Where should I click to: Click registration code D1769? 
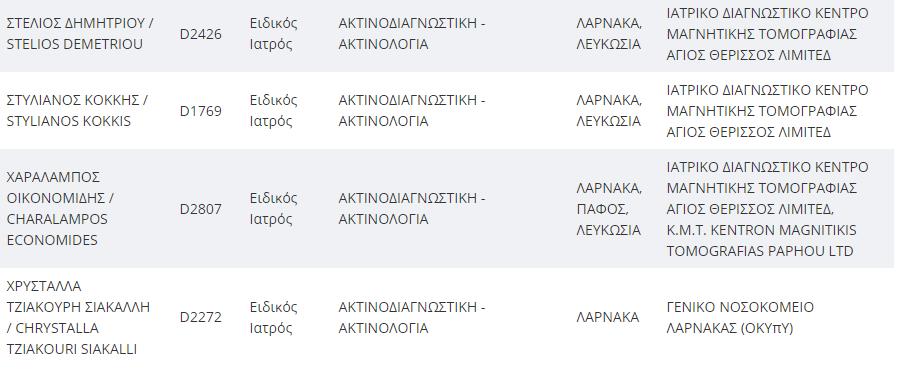(200, 111)
